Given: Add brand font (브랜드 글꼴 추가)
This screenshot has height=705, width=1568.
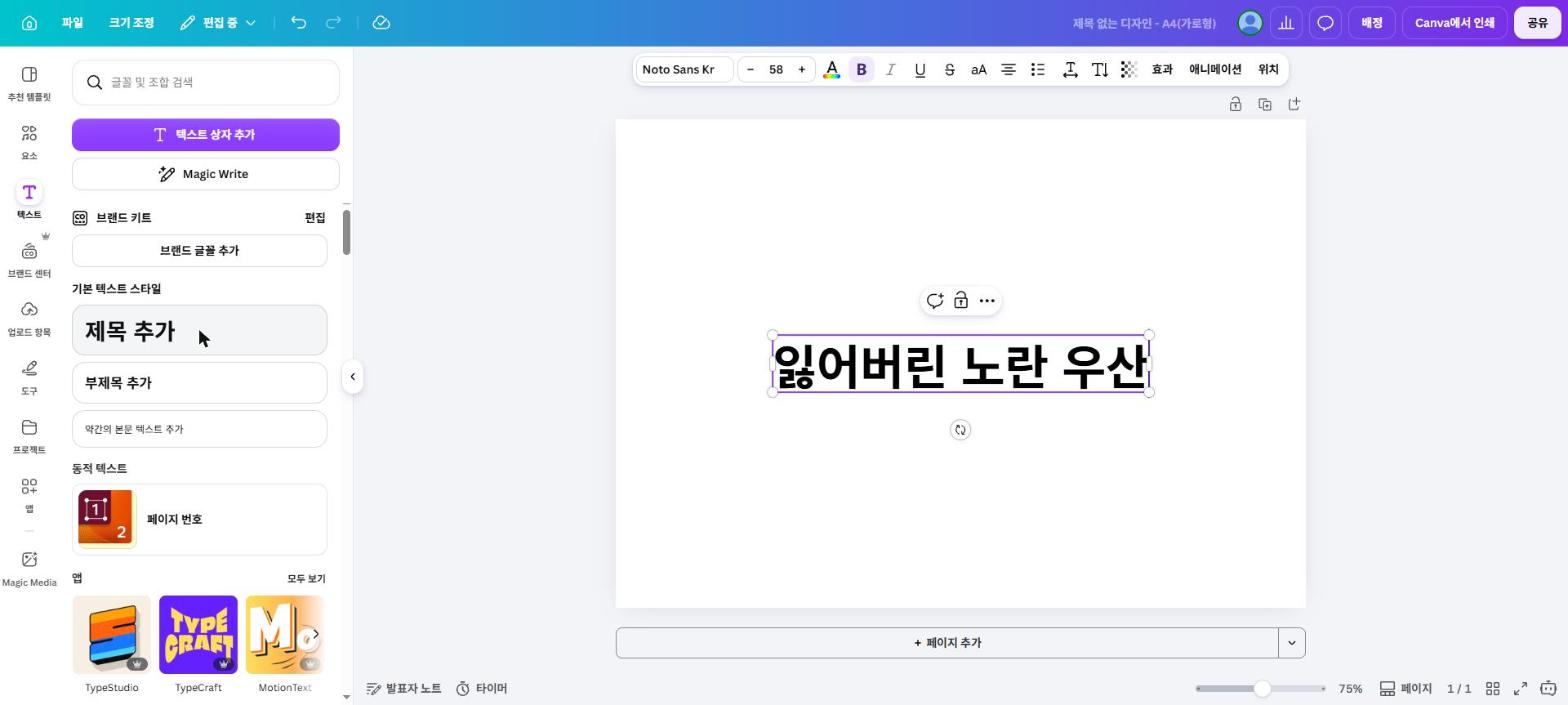Looking at the screenshot, I should pyautogui.click(x=200, y=251).
